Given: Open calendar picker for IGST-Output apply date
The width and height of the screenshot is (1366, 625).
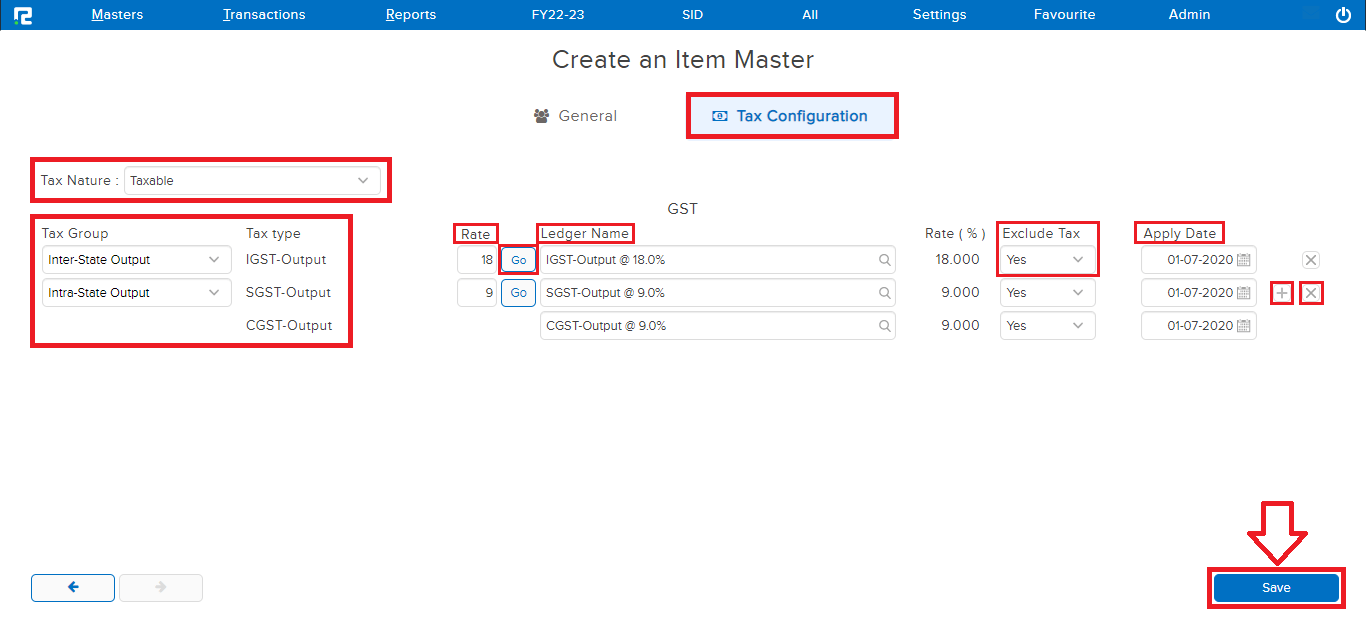Looking at the screenshot, I should point(1243,260).
